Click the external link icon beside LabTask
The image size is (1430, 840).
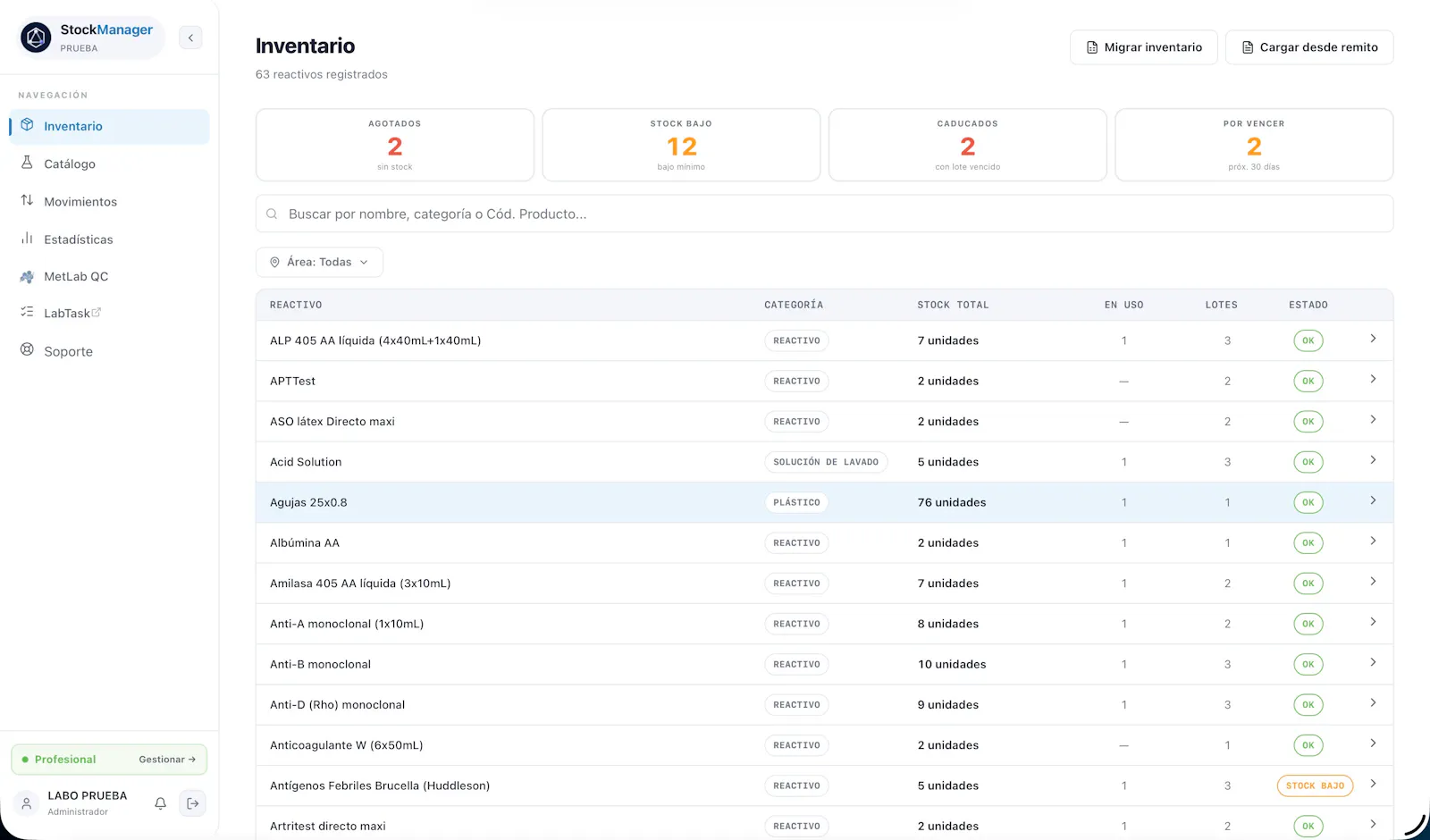coord(97,312)
